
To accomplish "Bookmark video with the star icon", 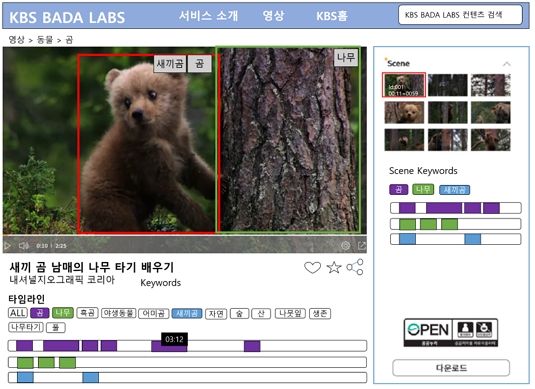I will [334, 268].
